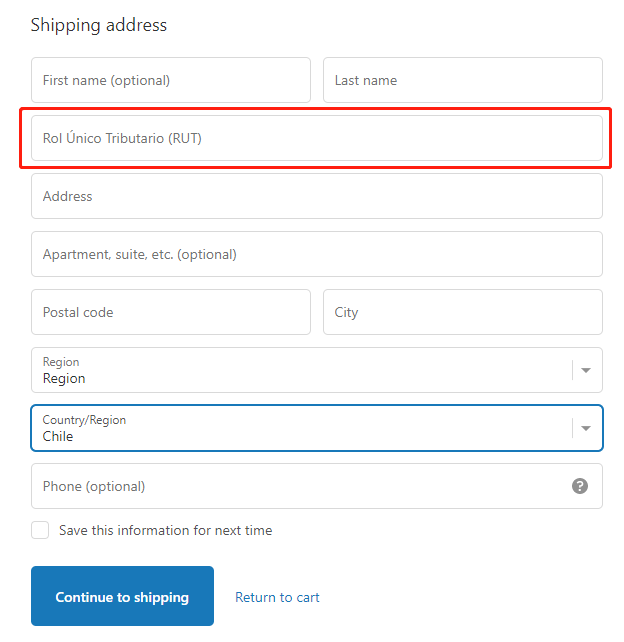
Task: Select the Address input field
Action: [317, 196]
